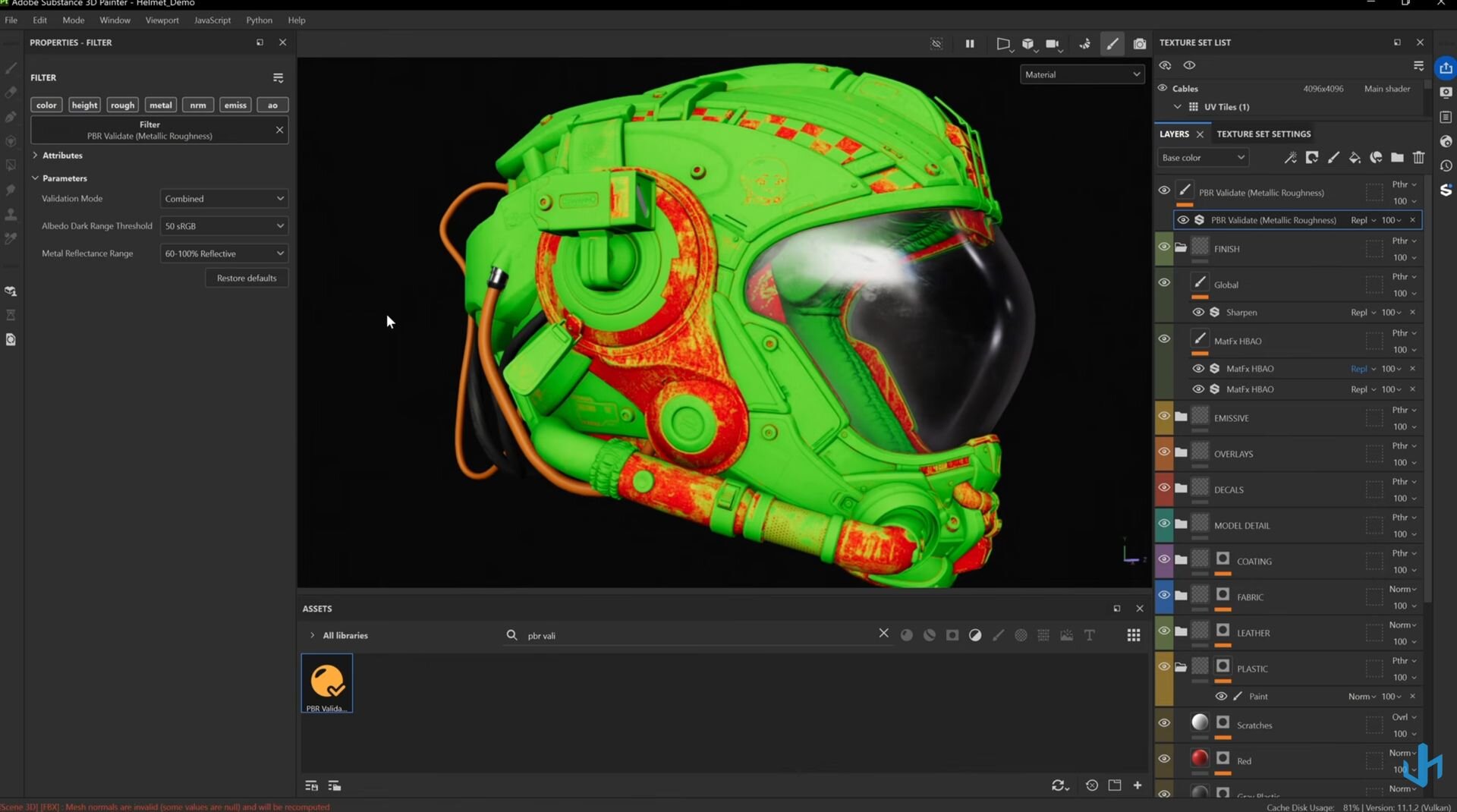Image resolution: width=1457 pixels, height=812 pixels.
Task: Click the Restore defaults button
Action: 247,279
